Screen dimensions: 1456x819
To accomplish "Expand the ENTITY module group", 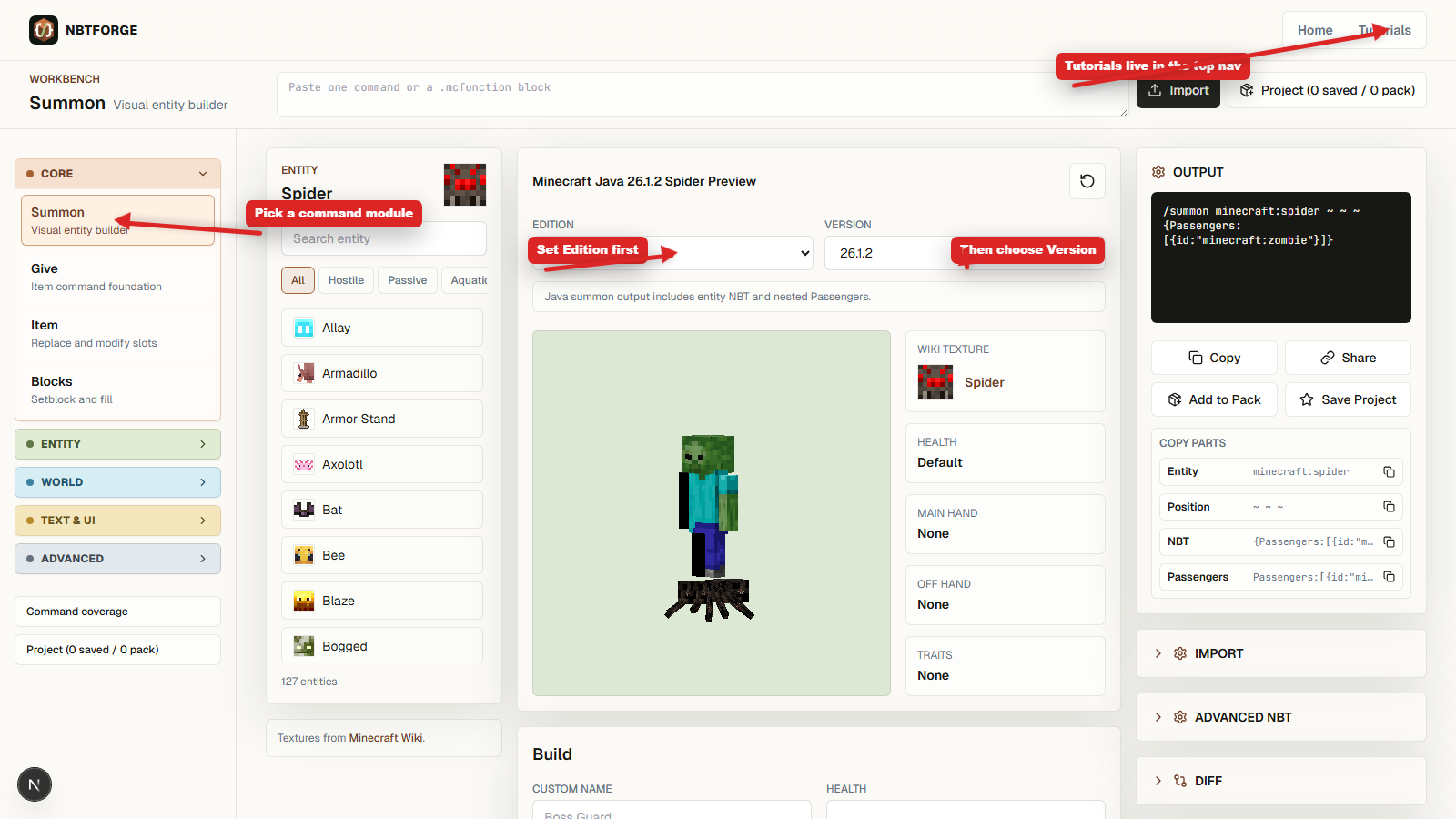I will pyautogui.click(x=117, y=444).
